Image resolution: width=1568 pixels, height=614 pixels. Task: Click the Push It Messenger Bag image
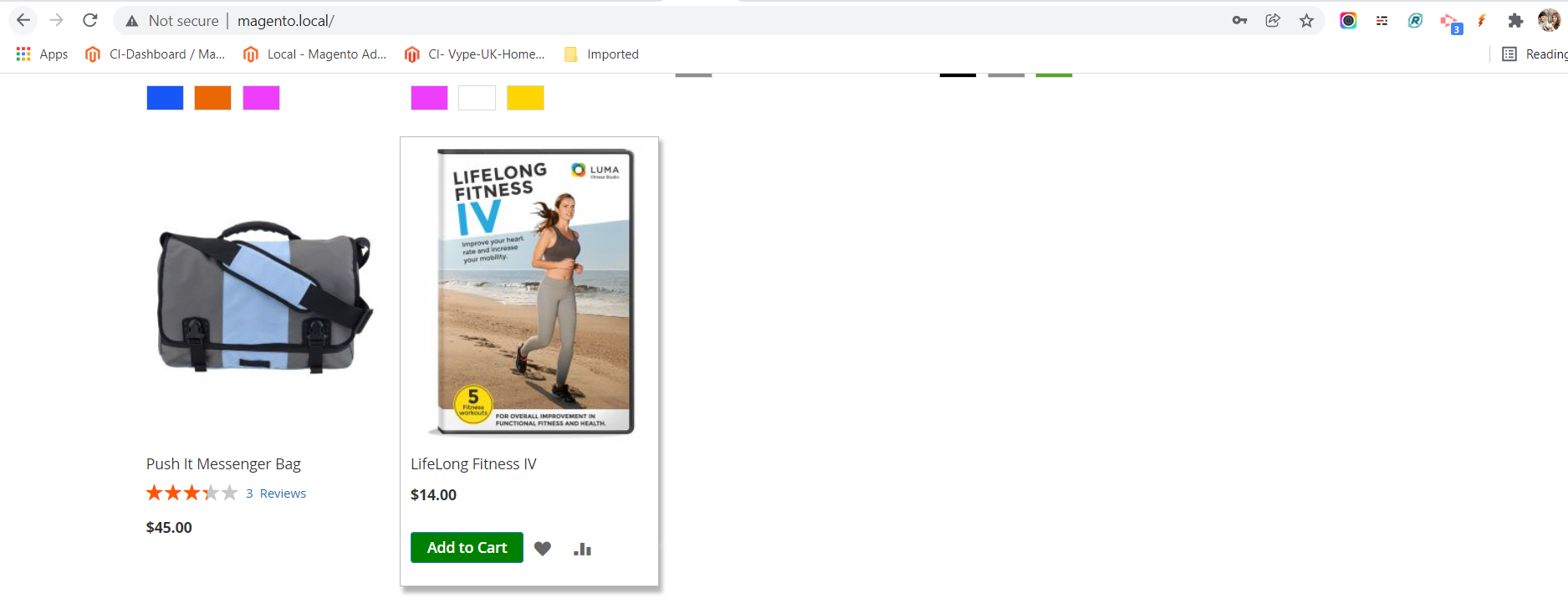(x=264, y=297)
